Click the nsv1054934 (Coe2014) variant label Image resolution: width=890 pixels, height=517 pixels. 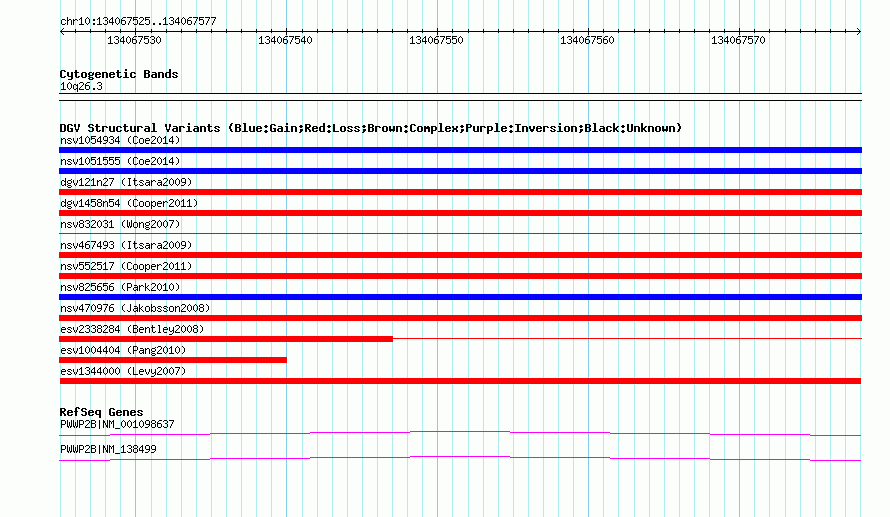(x=120, y=140)
